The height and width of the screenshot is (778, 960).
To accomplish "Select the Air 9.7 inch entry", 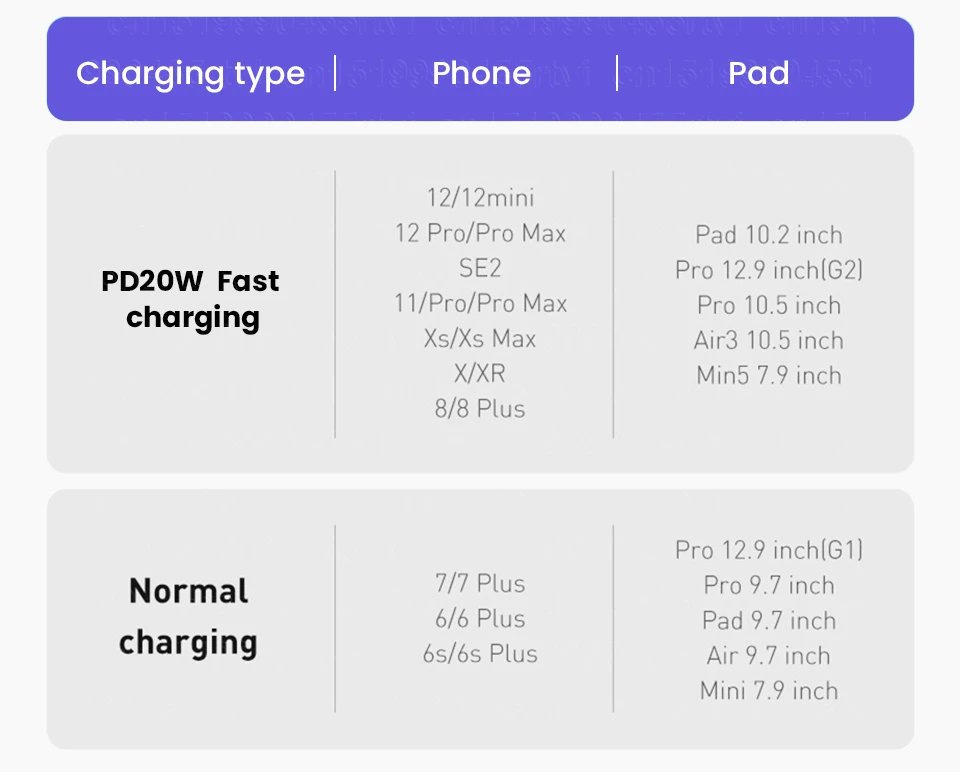I will point(769,655).
